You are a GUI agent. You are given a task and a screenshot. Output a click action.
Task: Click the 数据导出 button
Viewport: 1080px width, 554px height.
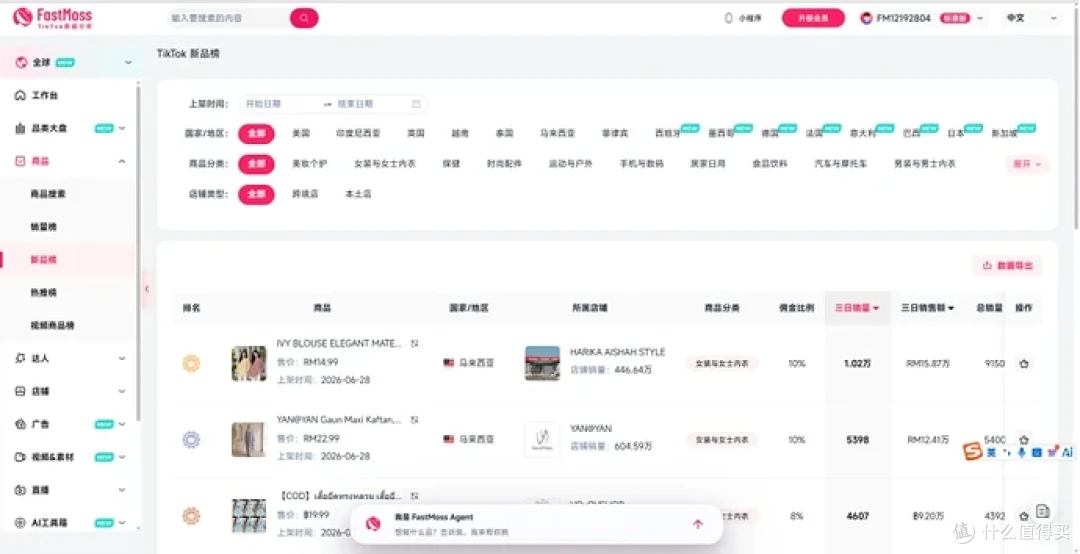[1007, 265]
